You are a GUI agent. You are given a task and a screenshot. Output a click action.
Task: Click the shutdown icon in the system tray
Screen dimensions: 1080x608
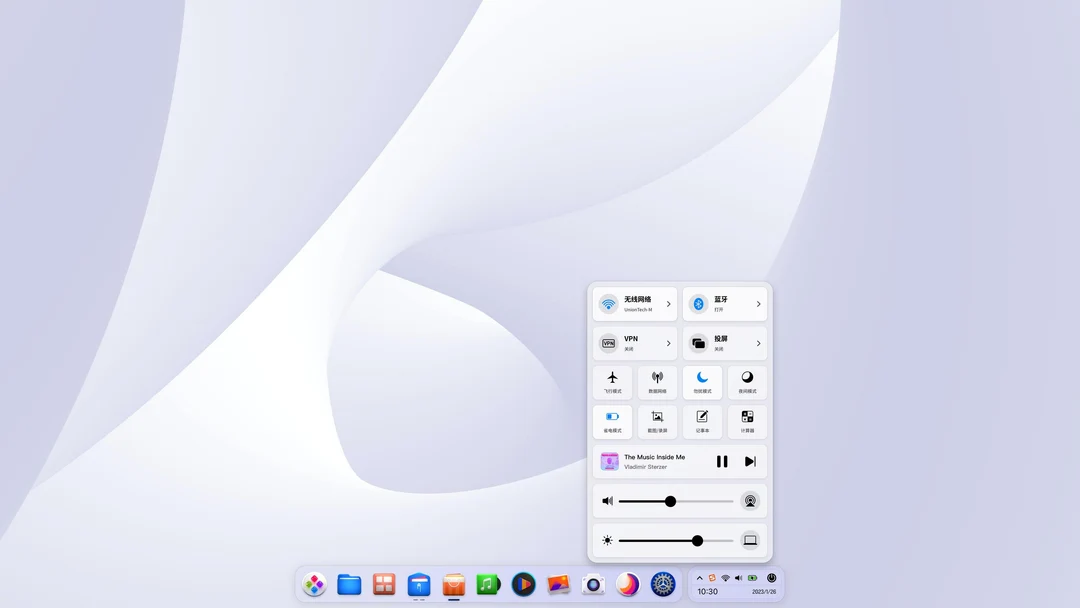pos(770,578)
